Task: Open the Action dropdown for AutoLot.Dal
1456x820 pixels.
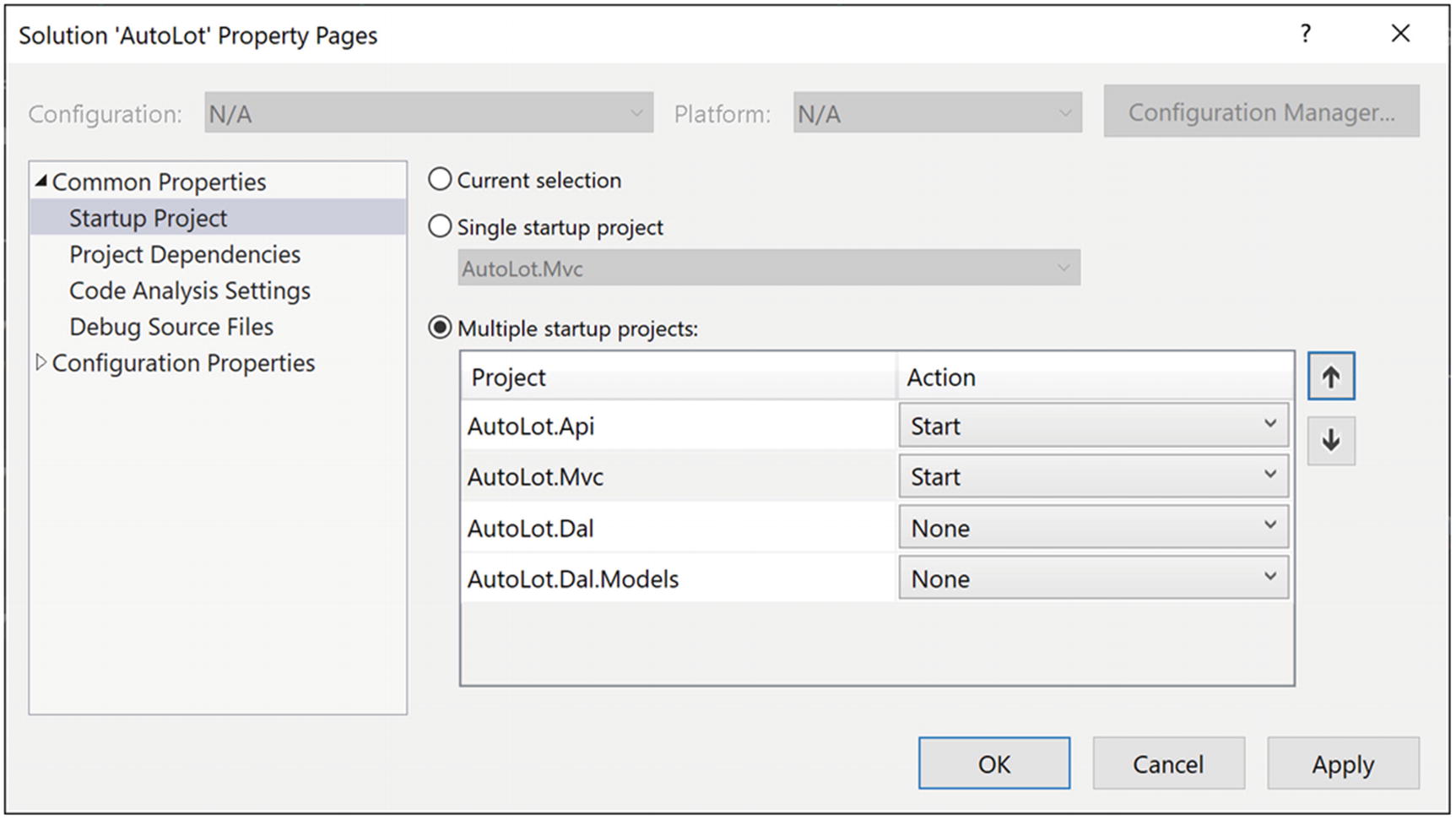Action: click(x=1092, y=528)
